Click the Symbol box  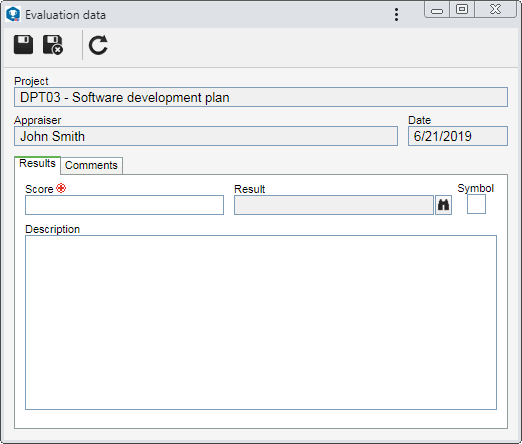[476, 204]
